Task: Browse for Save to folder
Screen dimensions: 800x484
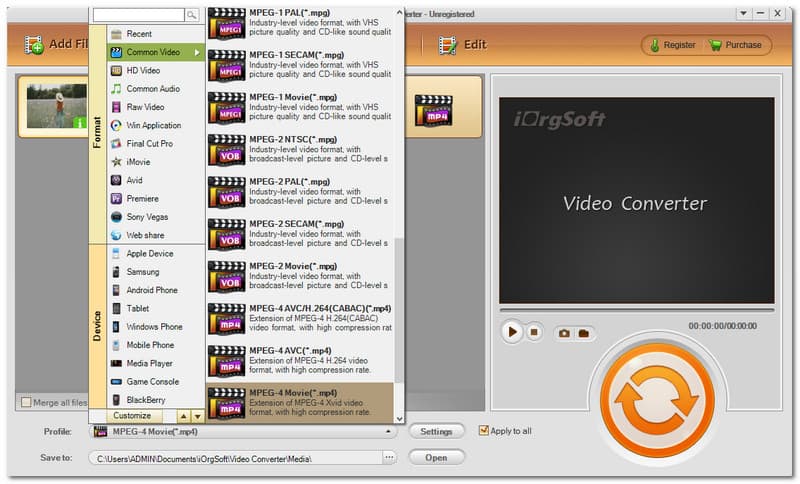Action: [x=389, y=457]
